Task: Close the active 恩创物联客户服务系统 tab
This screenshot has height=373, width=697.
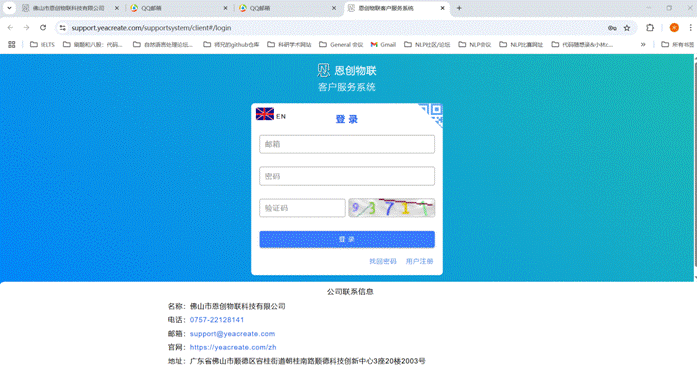Action: pos(443,8)
